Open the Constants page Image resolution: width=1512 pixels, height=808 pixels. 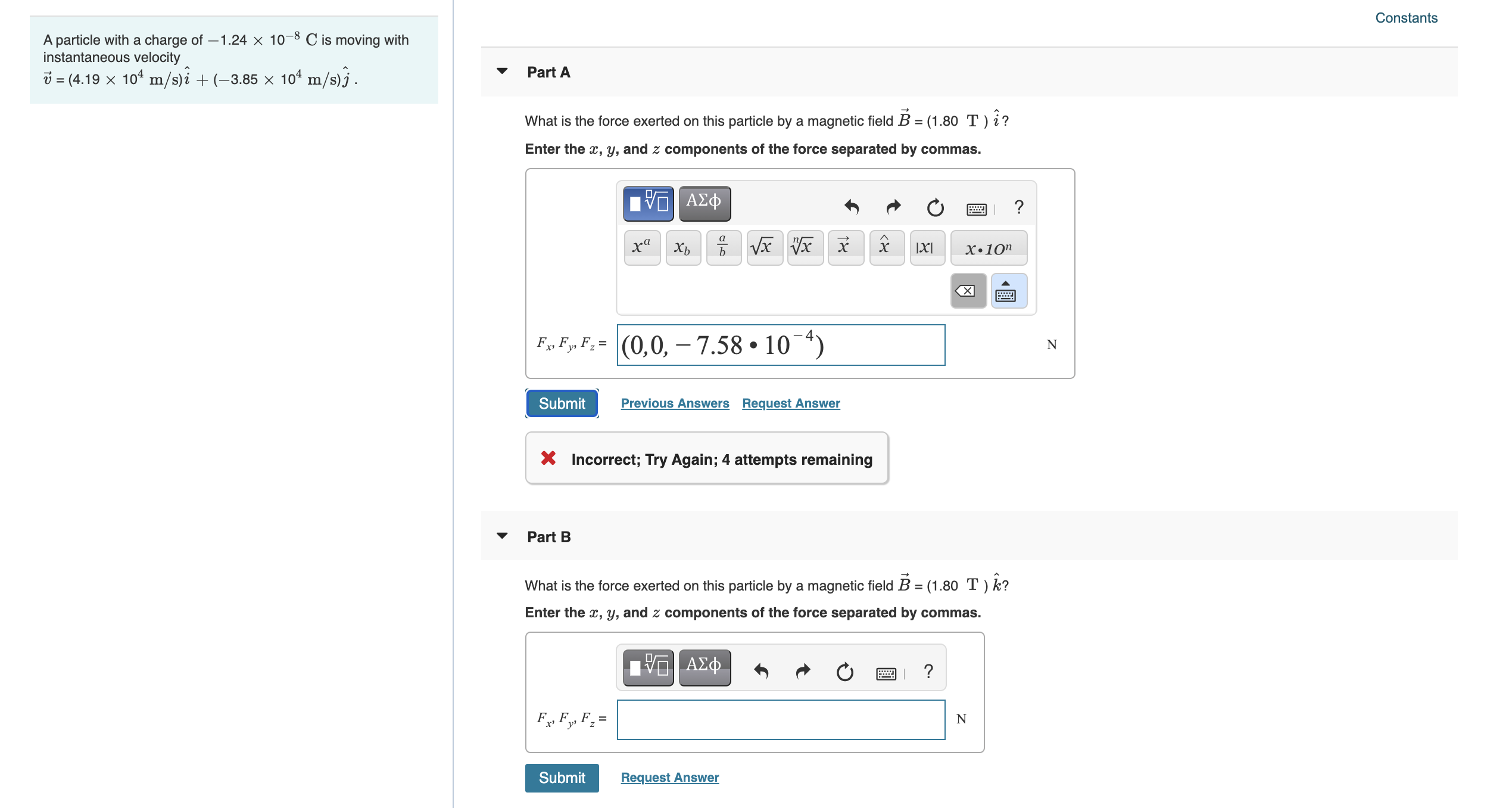pyautogui.click(x=1406, y=18)
